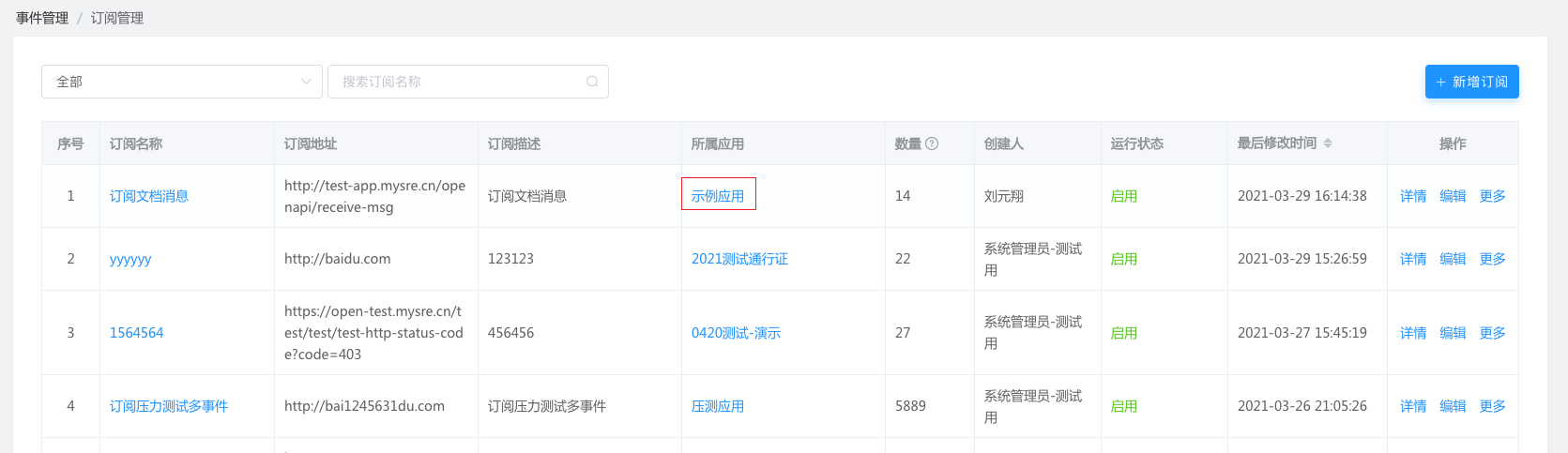Viewport: 1568px width, 453px height.
Task: Click the help icon beside 数量
Action: [x=932, y=143]
